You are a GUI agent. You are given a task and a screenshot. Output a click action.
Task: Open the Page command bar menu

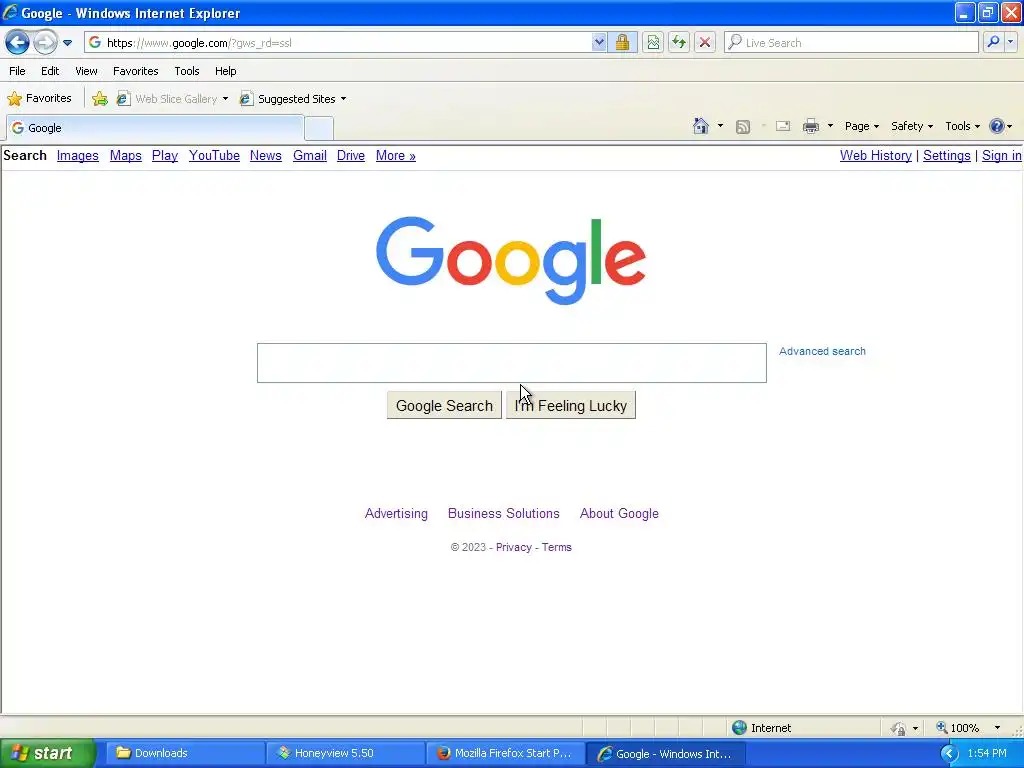point(861,126)
